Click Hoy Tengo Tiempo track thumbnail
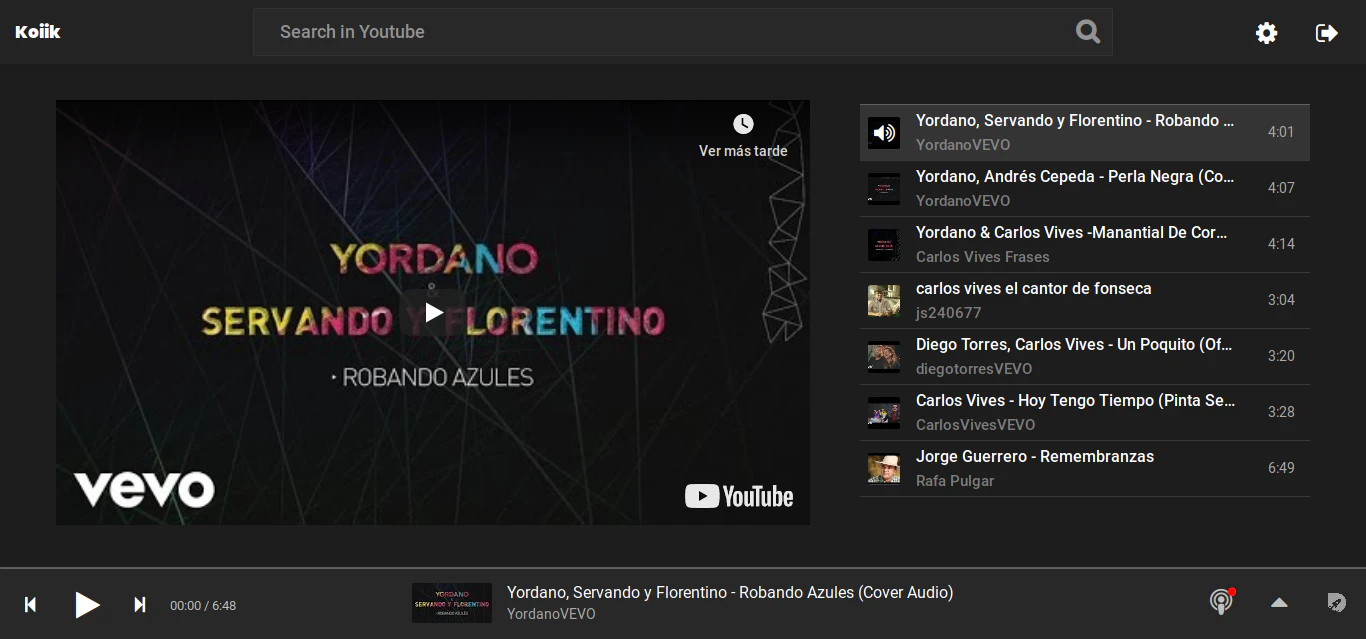1366x639 pixels. 884,413
